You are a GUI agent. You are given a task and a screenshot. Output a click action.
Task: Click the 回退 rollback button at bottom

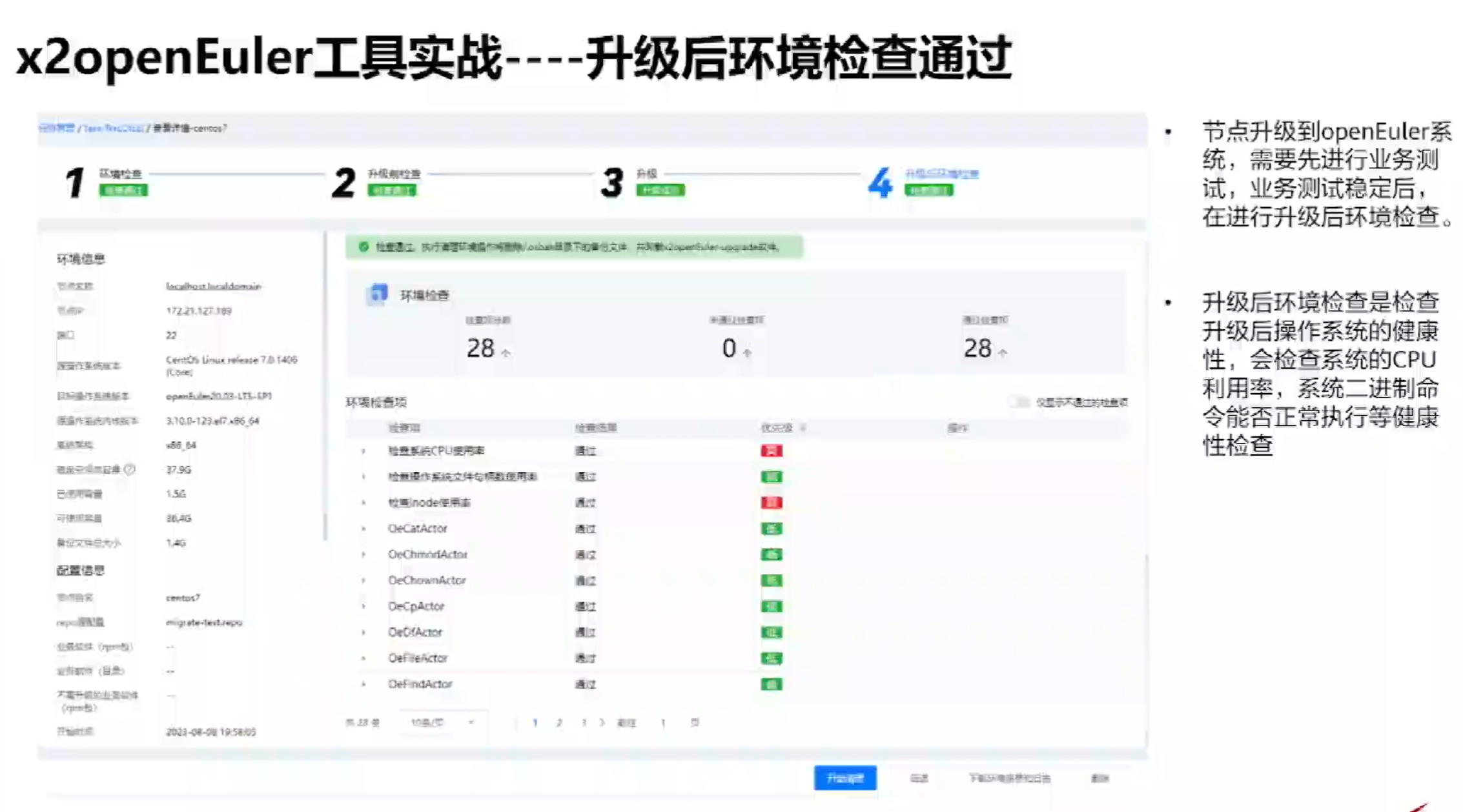pyautogui.click(x=919, y=778)
